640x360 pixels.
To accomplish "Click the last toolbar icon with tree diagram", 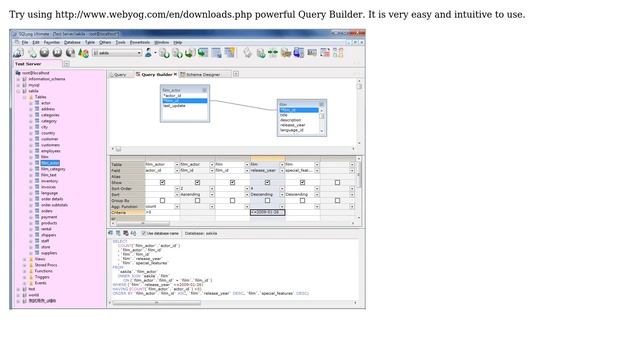I will pos(338,53).
